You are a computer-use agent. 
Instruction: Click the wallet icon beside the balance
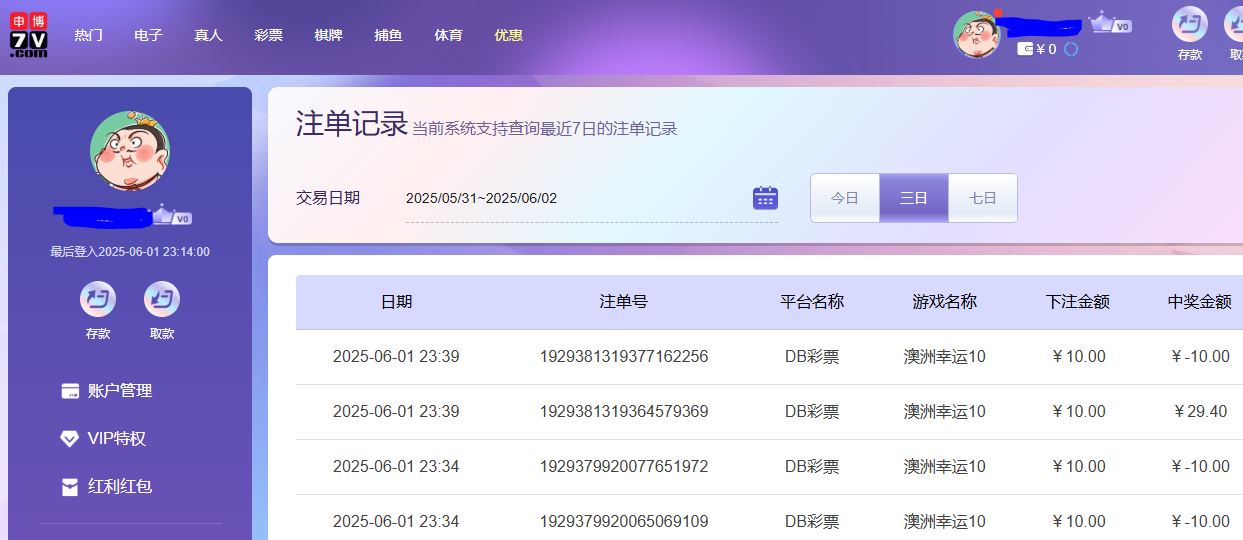coord(1025,49)
